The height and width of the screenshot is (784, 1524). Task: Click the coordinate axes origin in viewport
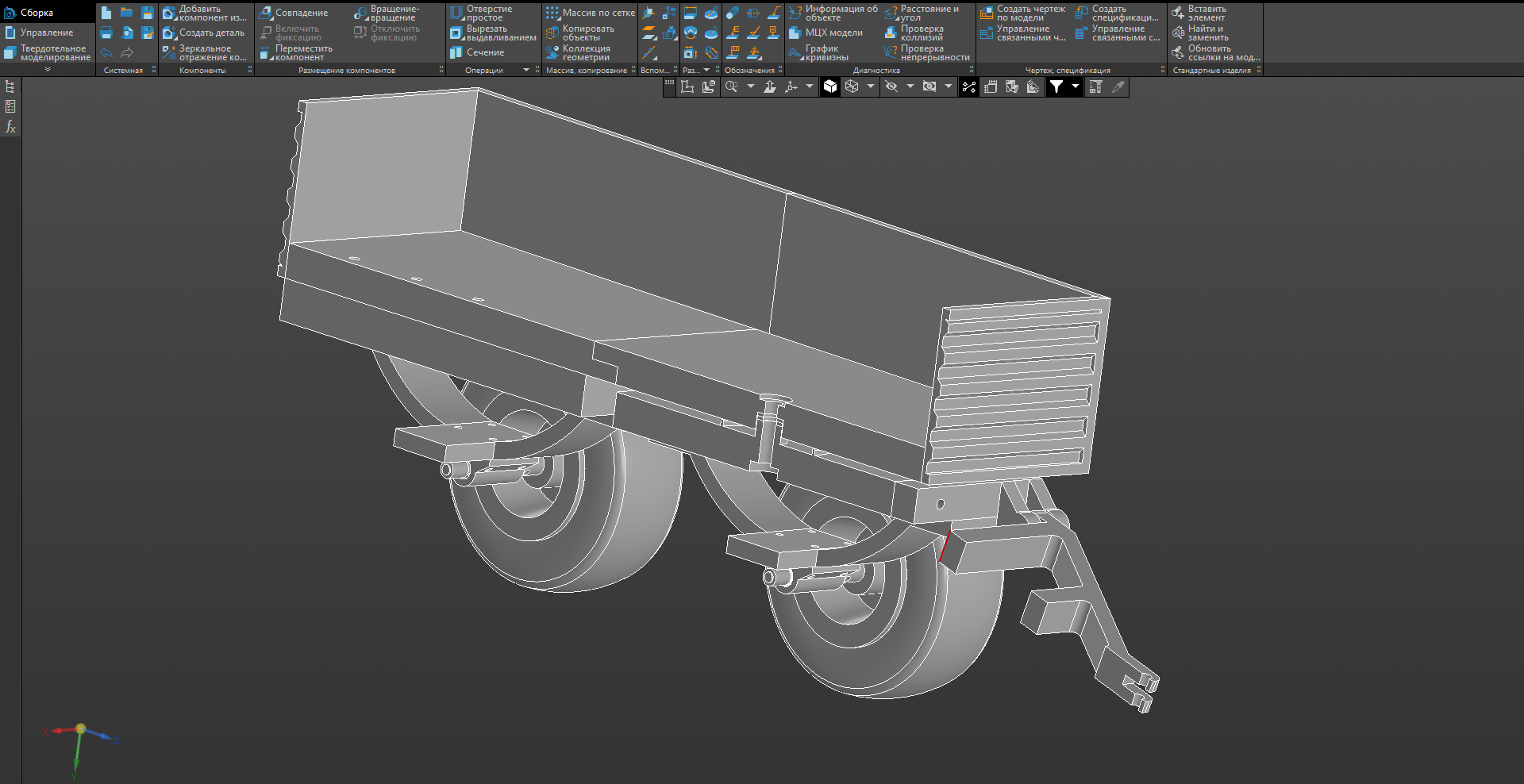coord(80,728)
